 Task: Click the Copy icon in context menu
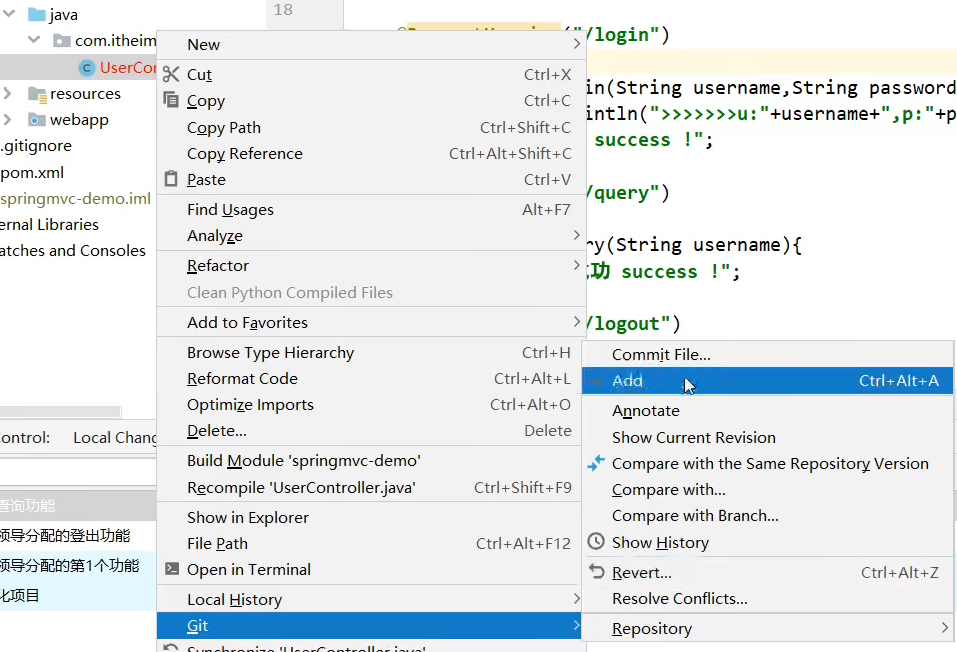pos(171,100)
